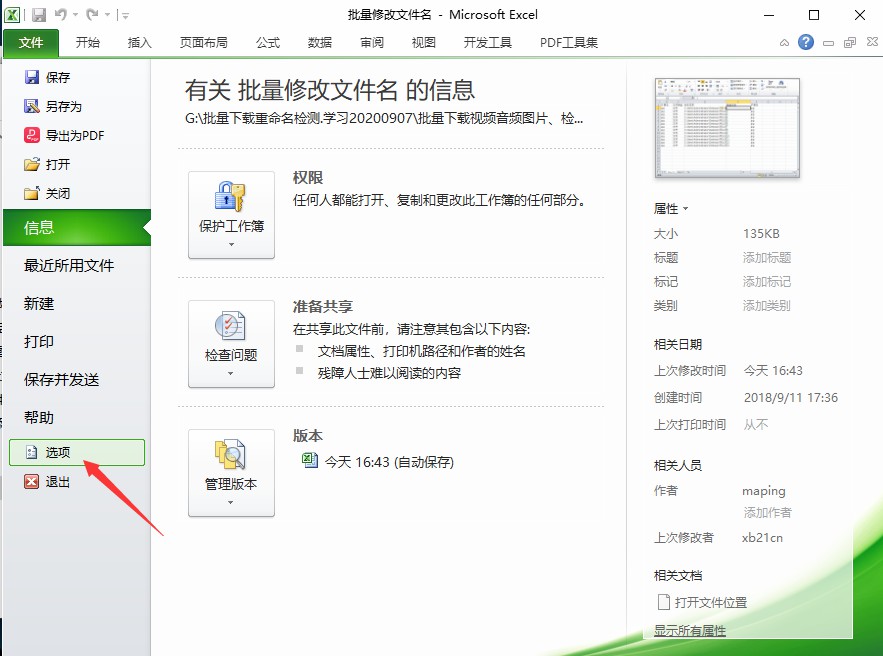Open the 文件 tab

pyautogui.click(x=31, y=43)
